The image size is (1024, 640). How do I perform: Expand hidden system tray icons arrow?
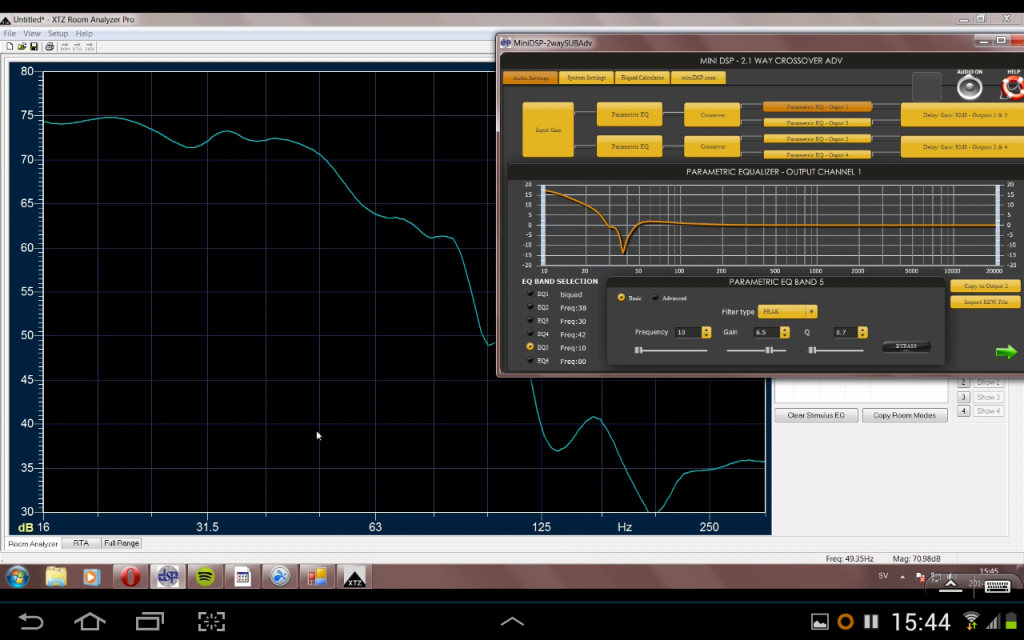click(903, 577)
